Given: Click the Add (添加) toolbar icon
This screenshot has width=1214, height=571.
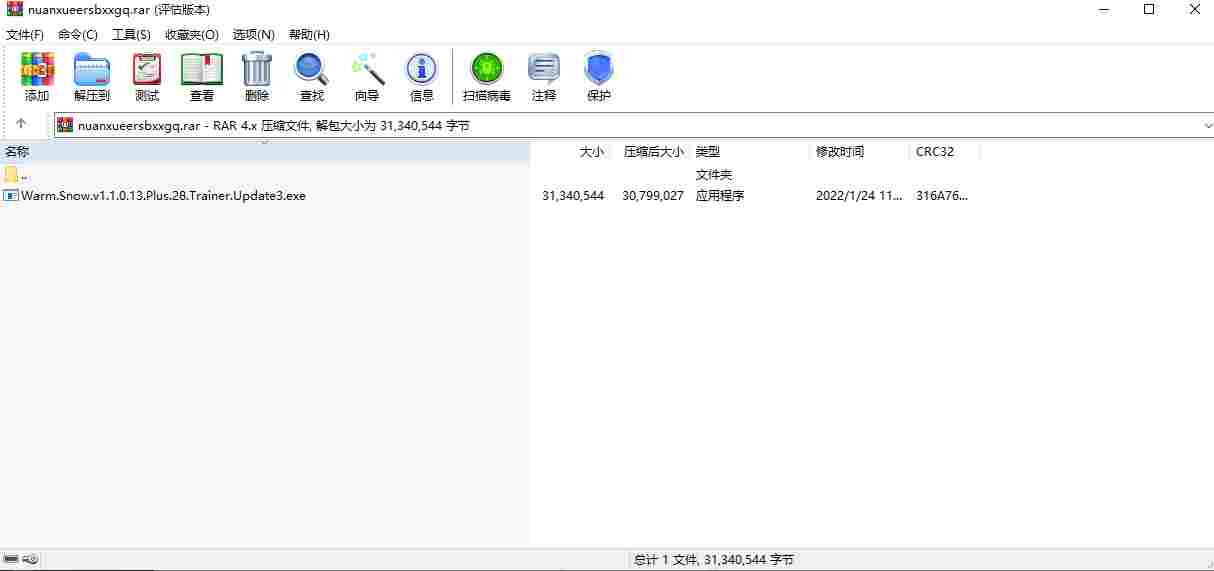Looking at the screenshot, I should tap(37, 77).
